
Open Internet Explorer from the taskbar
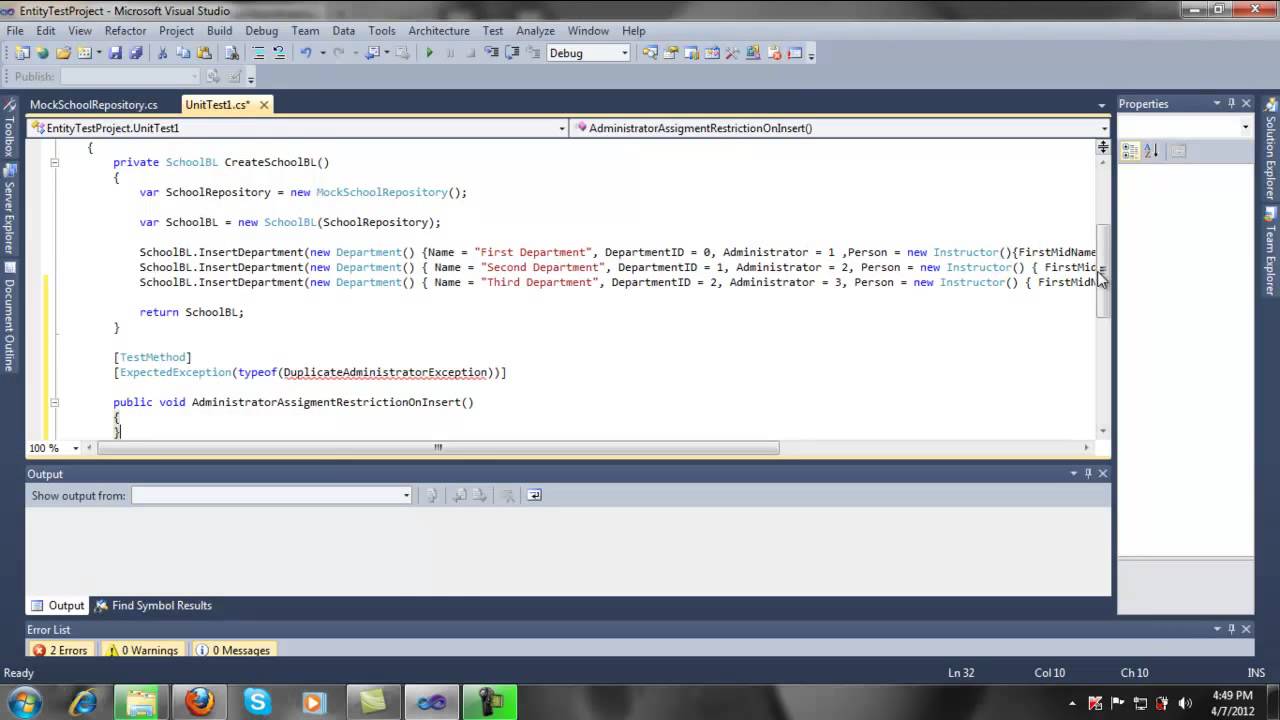[83, 702]
